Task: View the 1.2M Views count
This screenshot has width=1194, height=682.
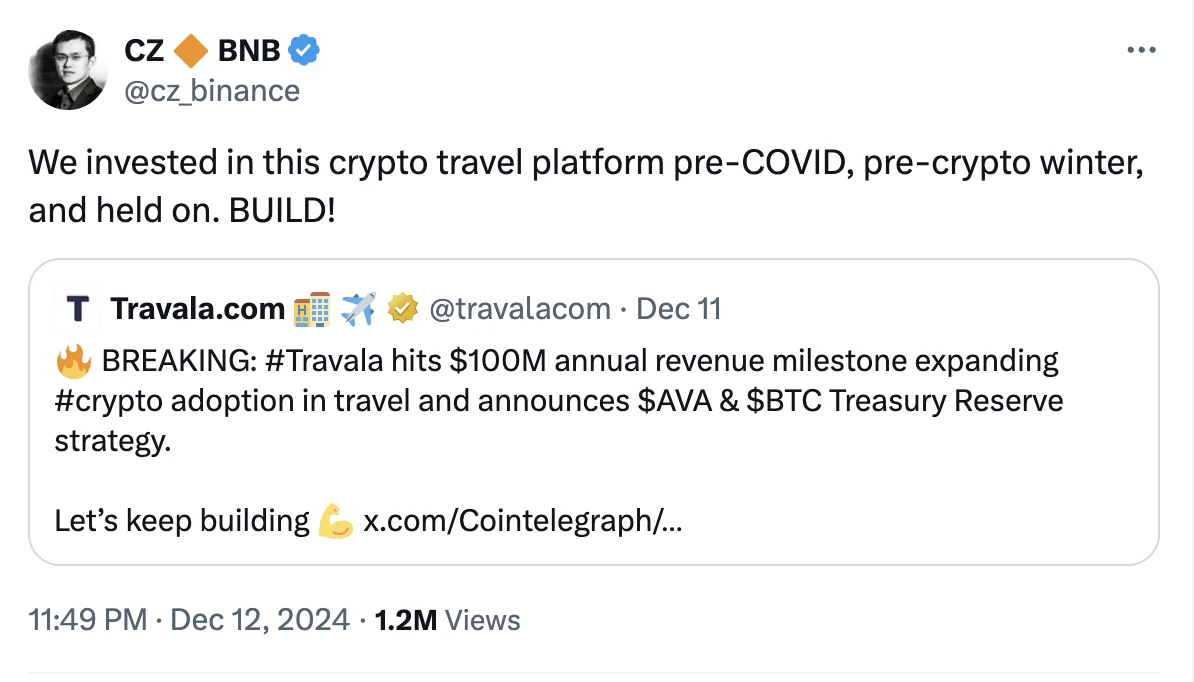Action: (x=447, y=620)
